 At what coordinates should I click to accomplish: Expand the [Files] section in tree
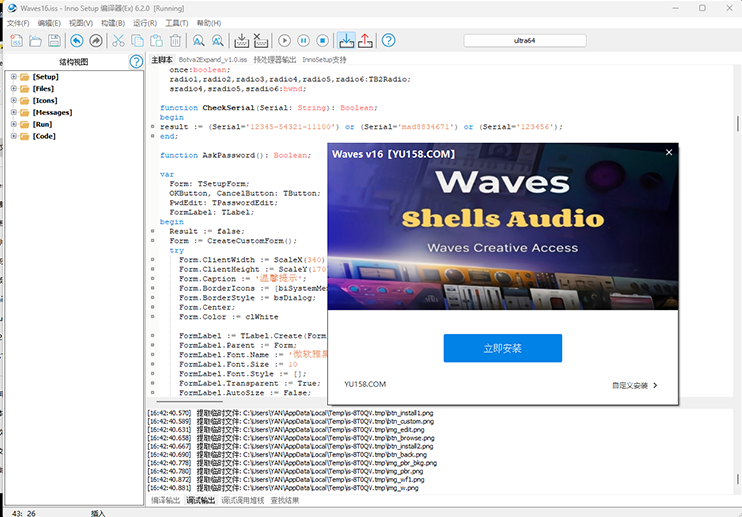point(13,88)
